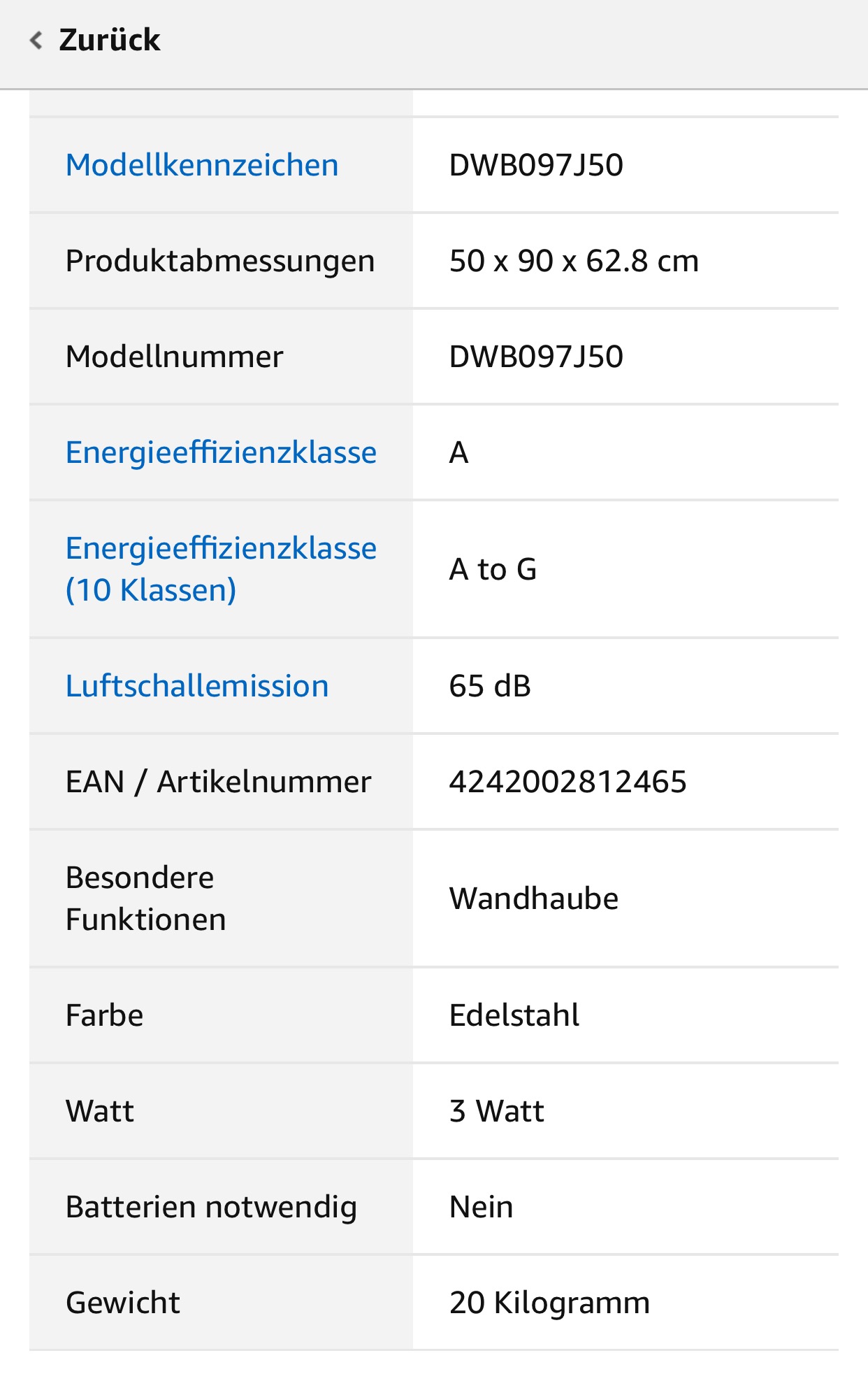Tap the Produktabmessungen label
Screen dimensions: 868x1374
[x=220, y=261]
